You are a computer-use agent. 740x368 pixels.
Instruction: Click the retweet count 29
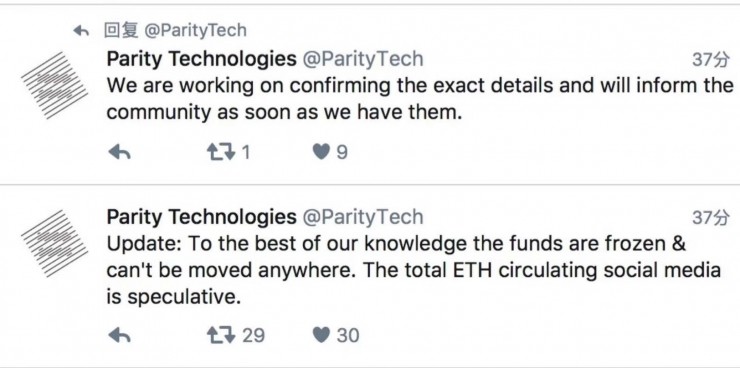coord(253,335)
